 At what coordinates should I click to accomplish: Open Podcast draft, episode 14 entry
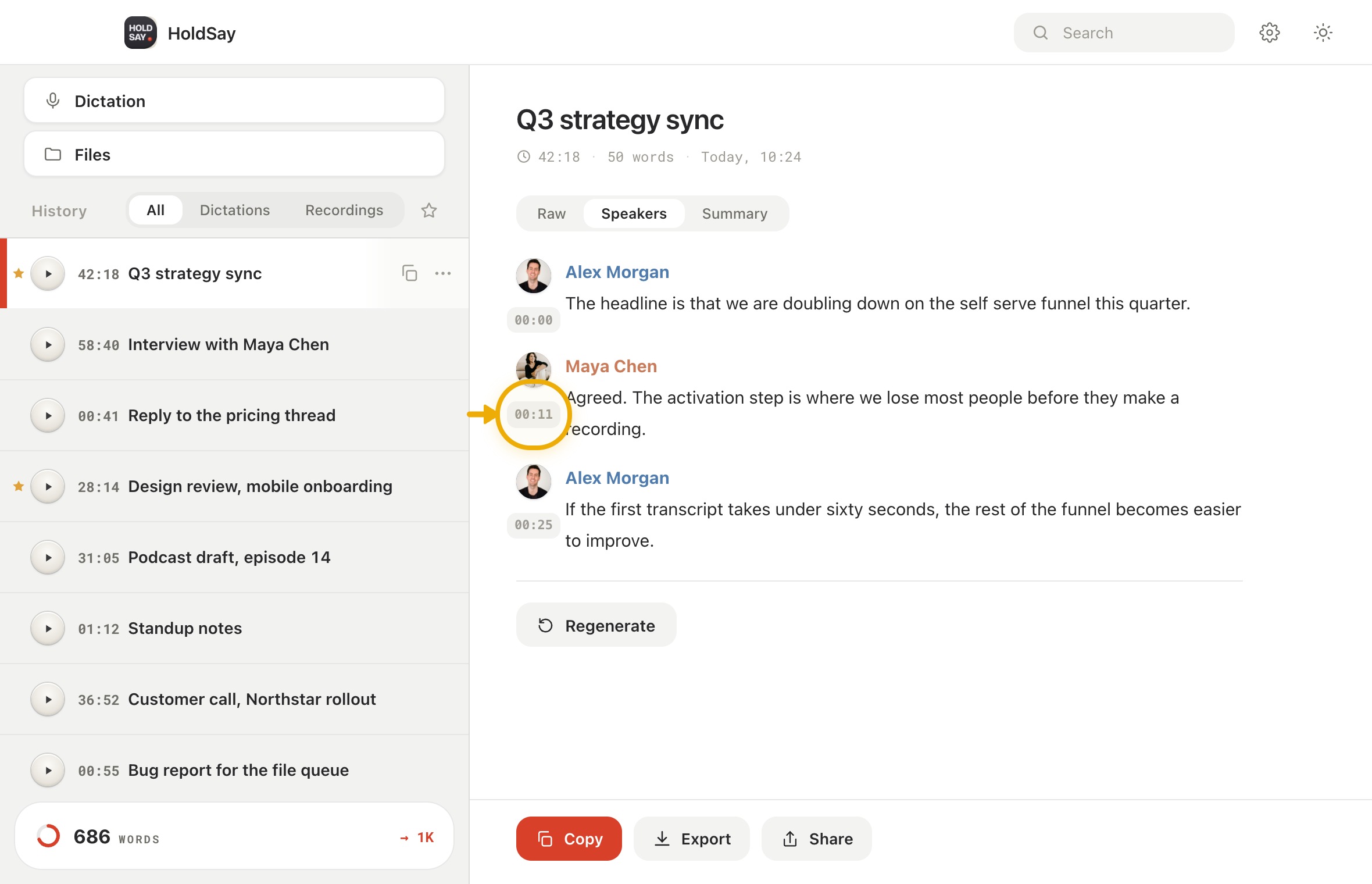click(234, 557)
